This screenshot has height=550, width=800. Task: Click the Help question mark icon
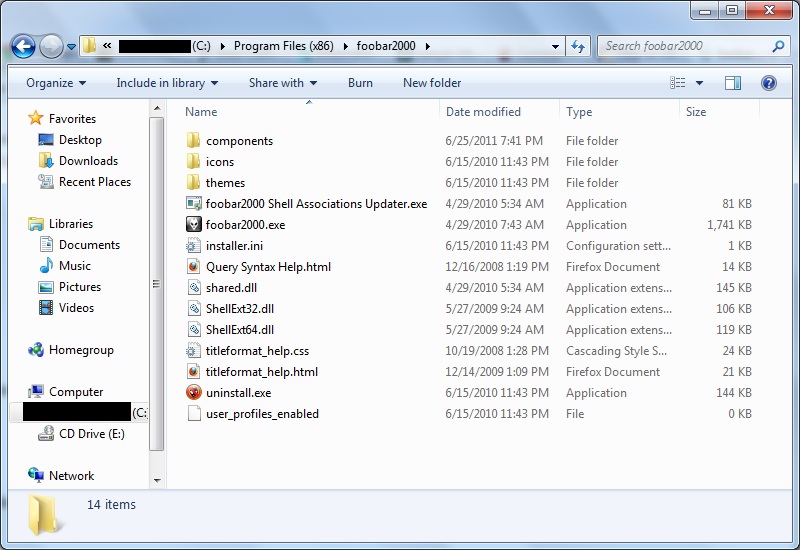(x=768, y=83)
